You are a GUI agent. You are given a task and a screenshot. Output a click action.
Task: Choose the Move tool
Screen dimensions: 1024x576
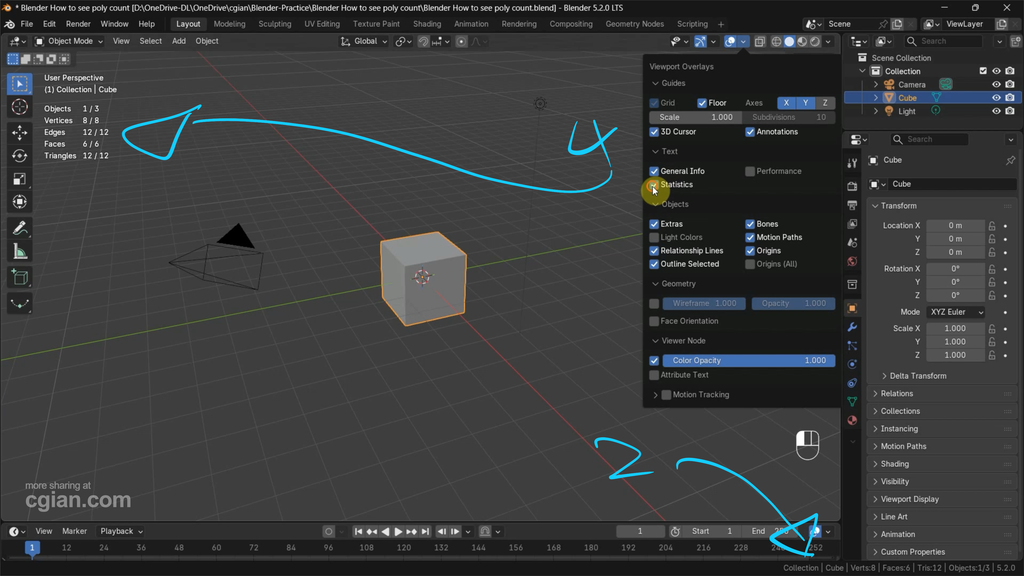pos(20,133)
